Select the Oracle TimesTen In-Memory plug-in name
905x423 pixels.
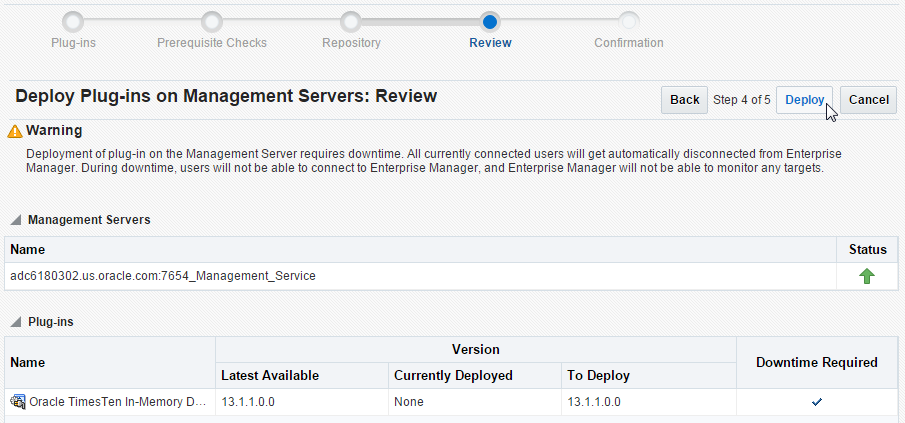pos(118,402)
